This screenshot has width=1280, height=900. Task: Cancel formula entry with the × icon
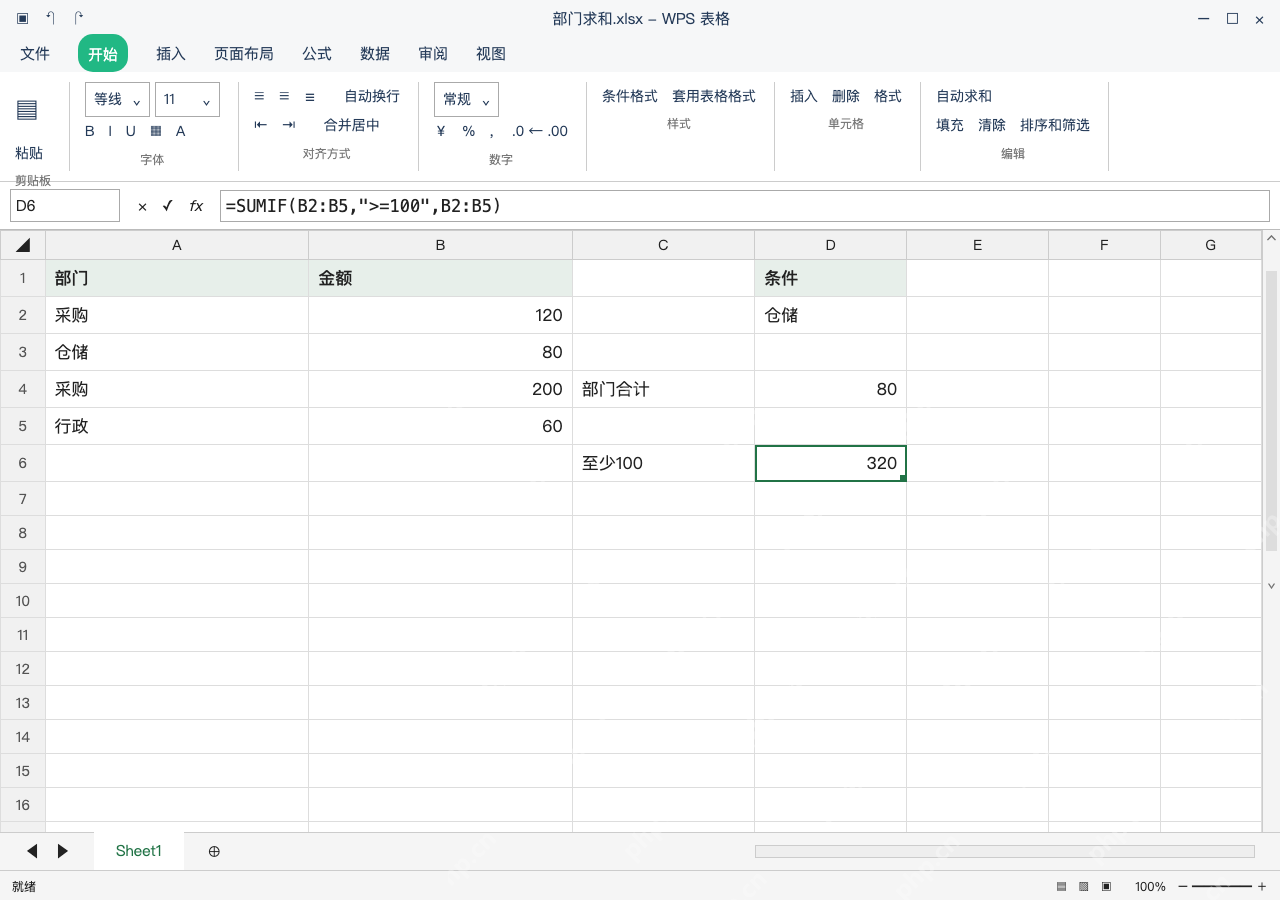(x=142, y=206)
